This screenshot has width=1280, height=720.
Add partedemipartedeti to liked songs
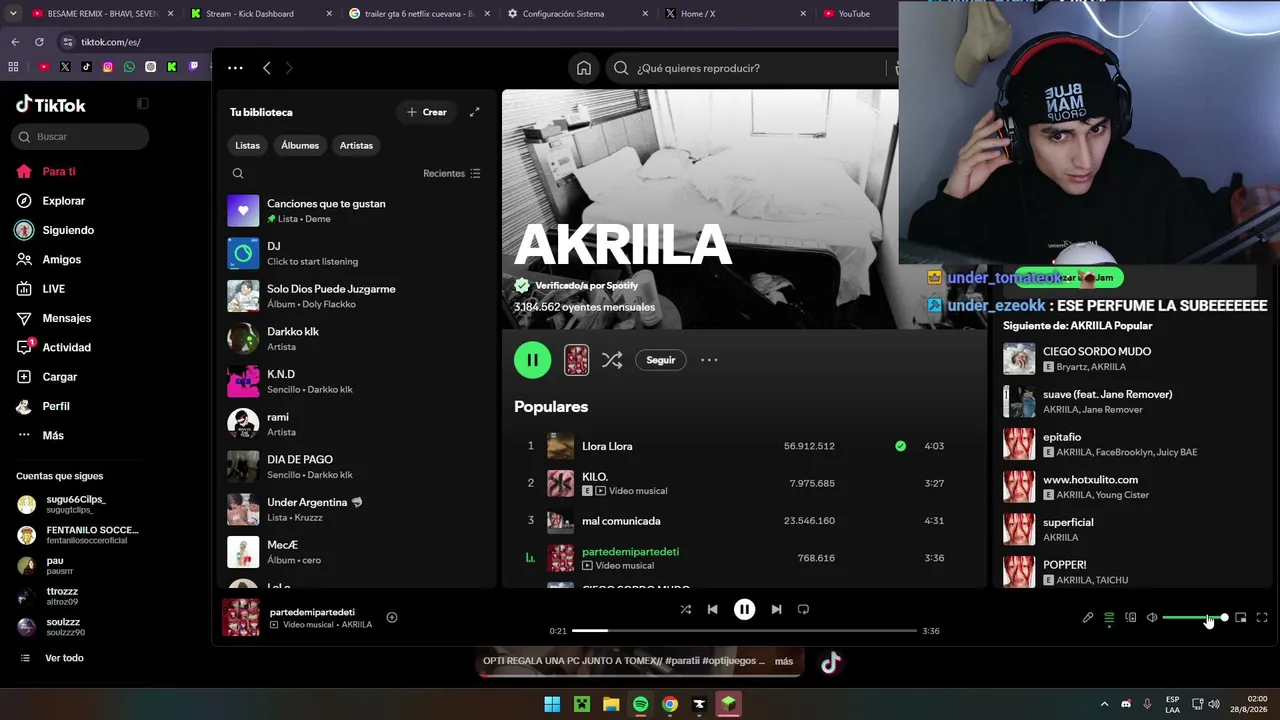coord(392,618)
